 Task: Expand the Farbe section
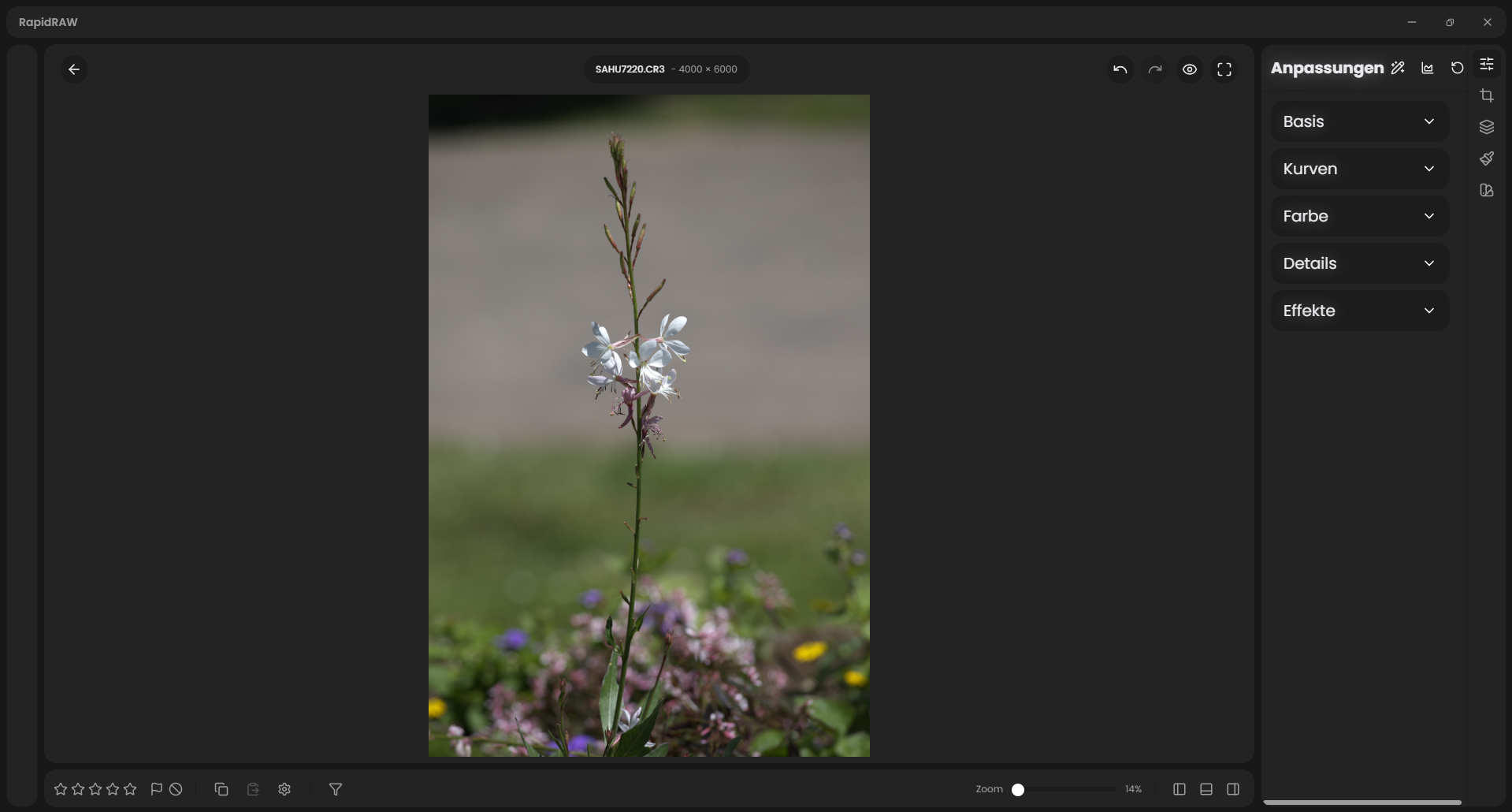pos(1360,216)
